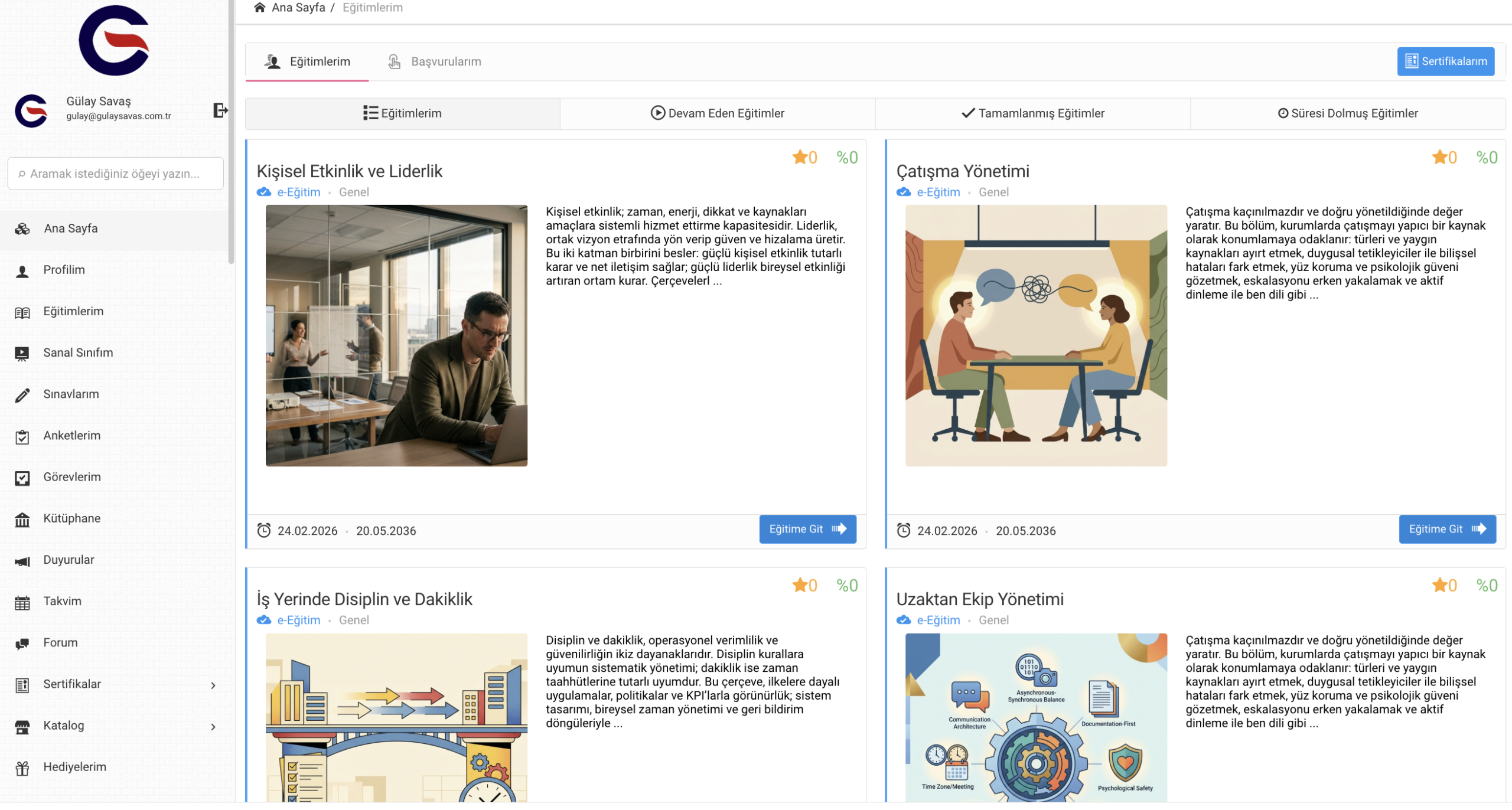Click the large site logo at top
The height and width of the screenshot is (810, 1512).
point(114,40)
